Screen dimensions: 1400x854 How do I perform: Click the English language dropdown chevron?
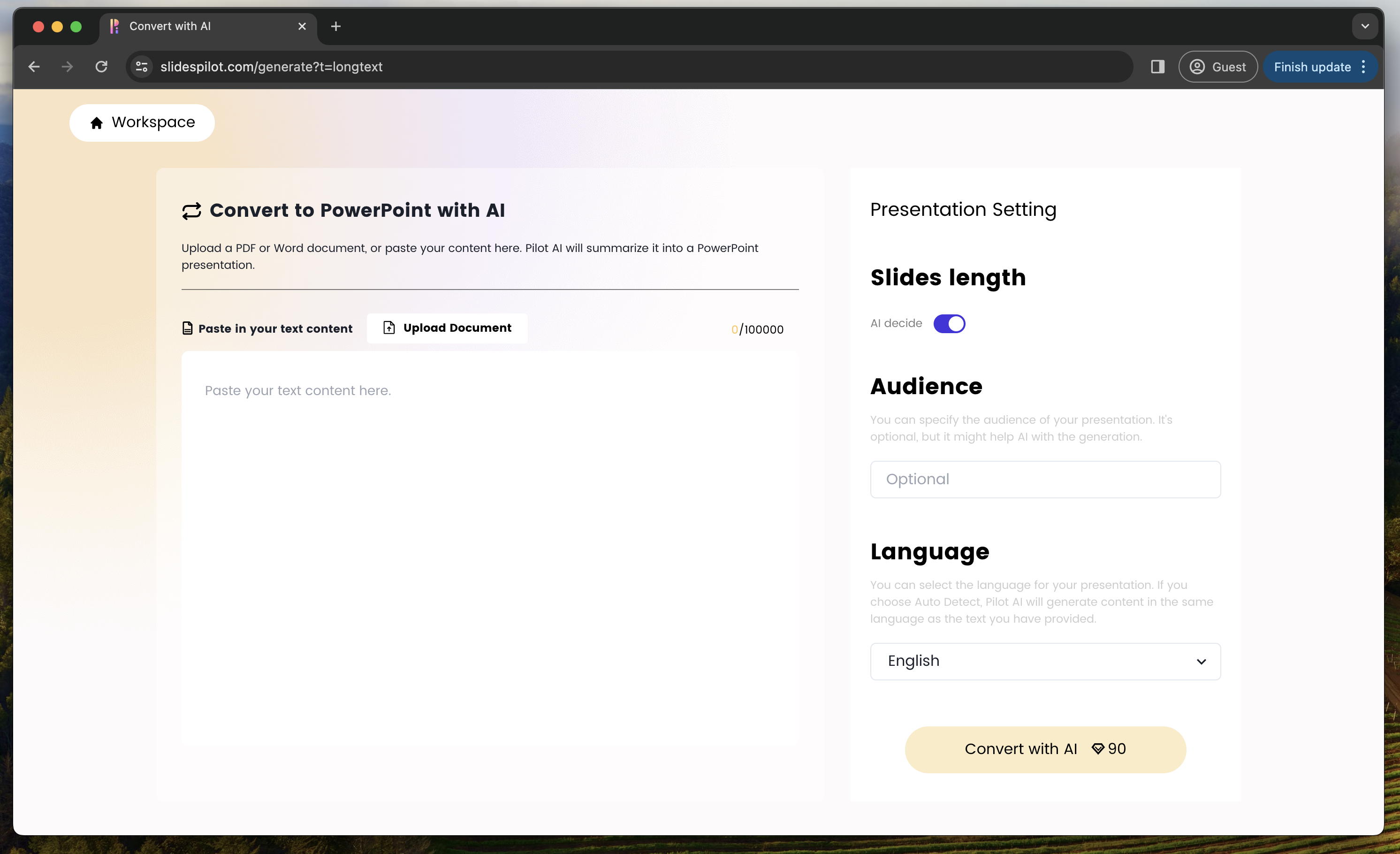[1200, 661]
